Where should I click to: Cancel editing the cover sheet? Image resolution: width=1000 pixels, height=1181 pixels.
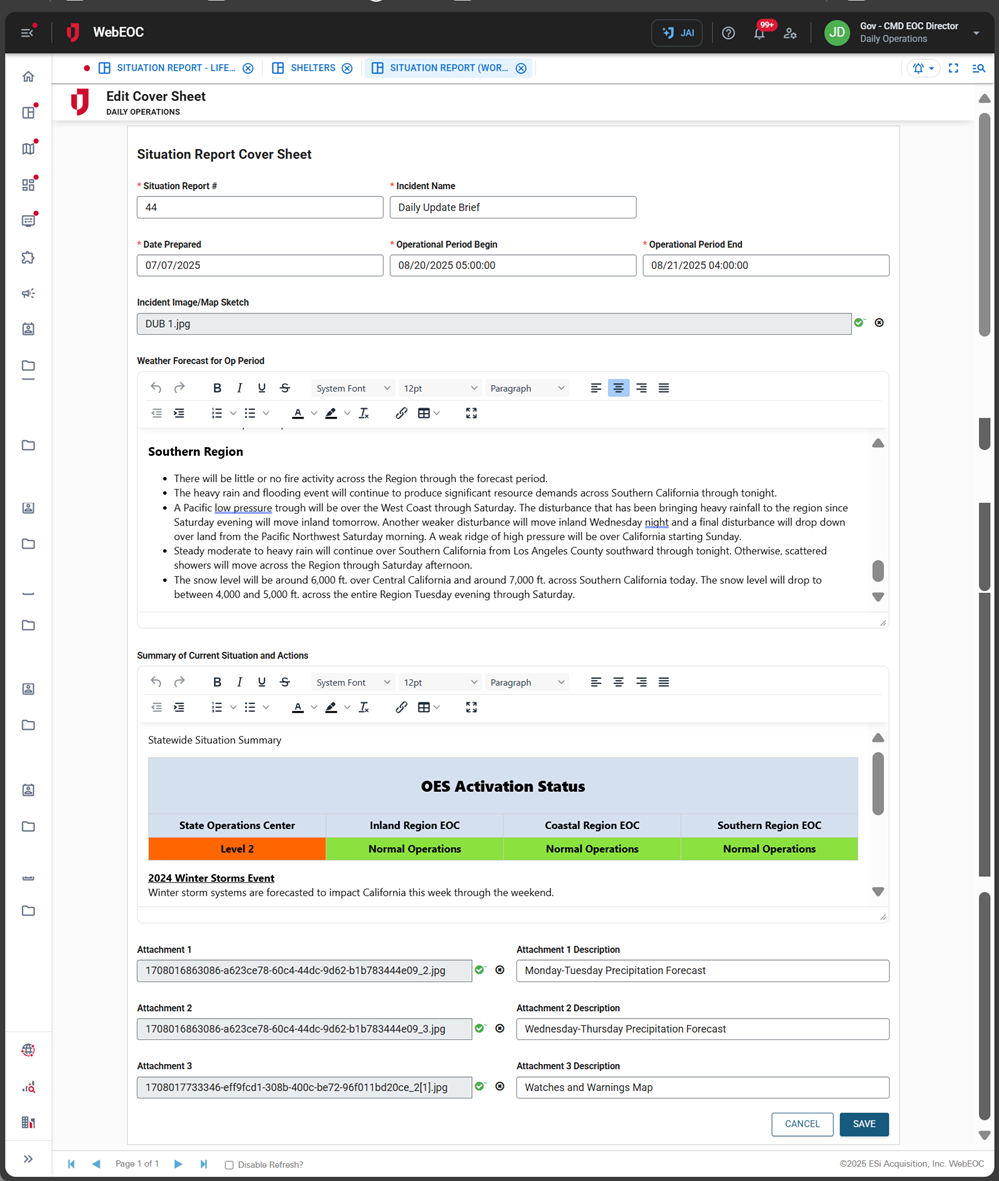[x=802, y=1124]
